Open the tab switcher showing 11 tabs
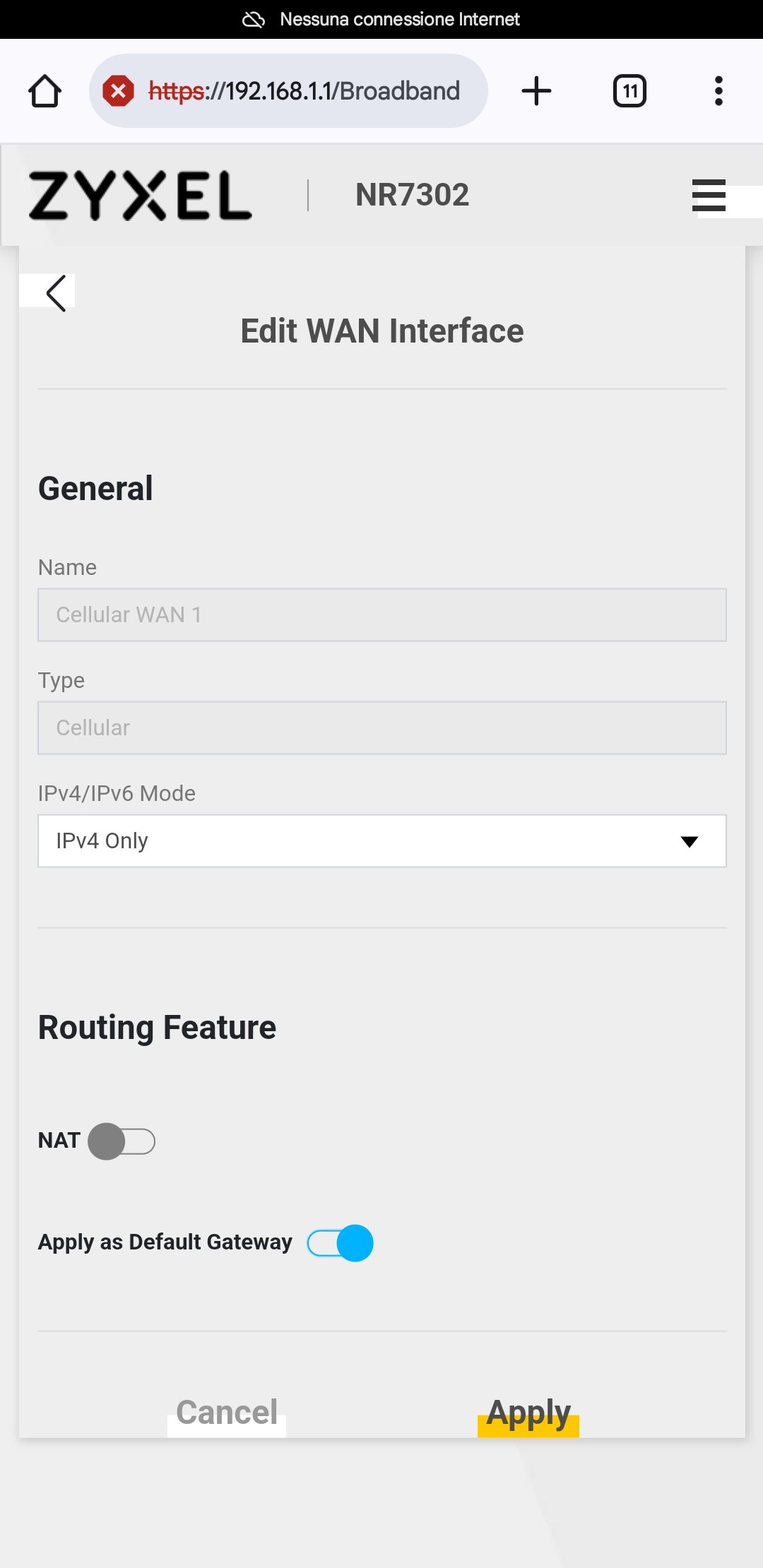The image size is (763, 1568). coord(629,91)
